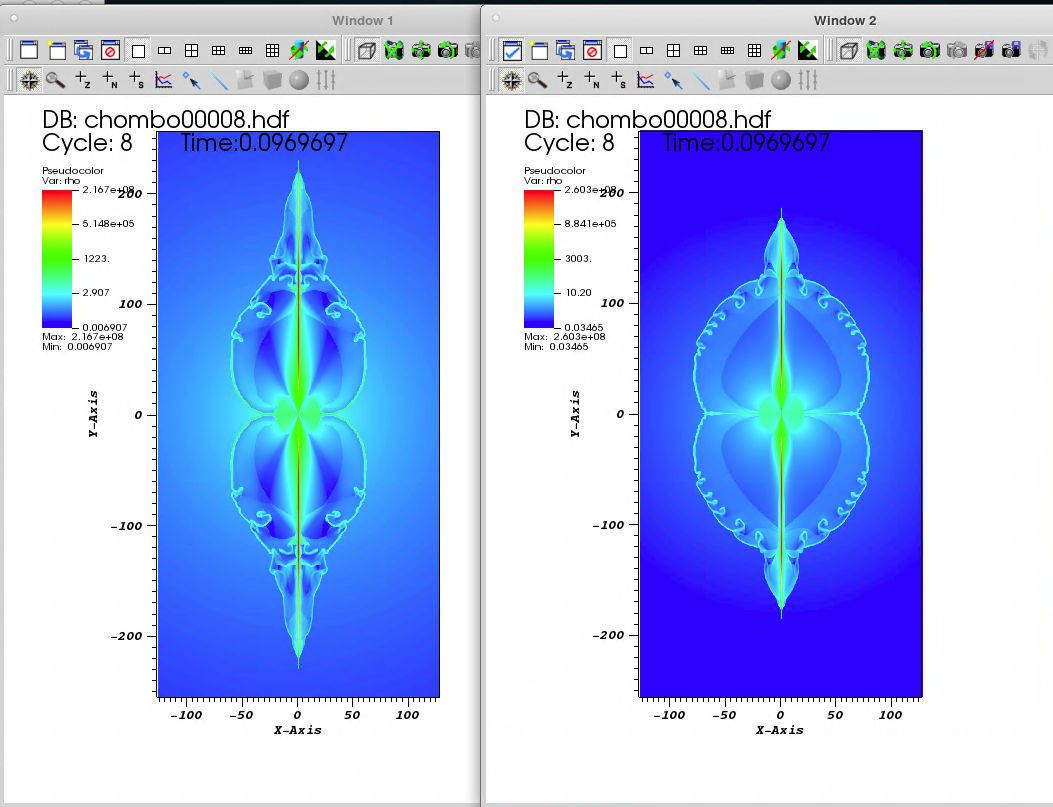Enable the point tool in Window 1
Image resolution: width=1053 pixels, height=807 pixels.
191,81
